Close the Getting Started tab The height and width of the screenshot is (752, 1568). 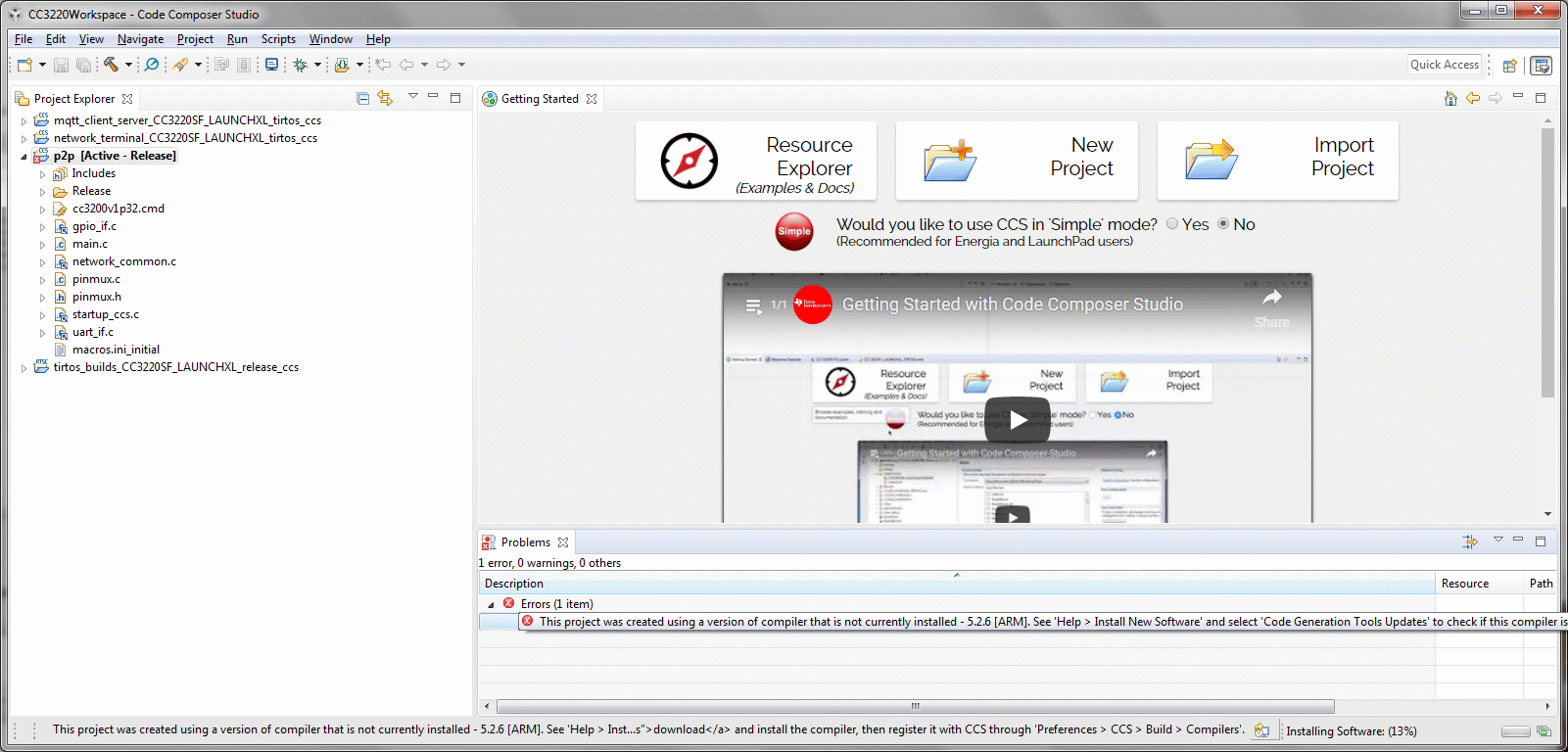[592, 99]
